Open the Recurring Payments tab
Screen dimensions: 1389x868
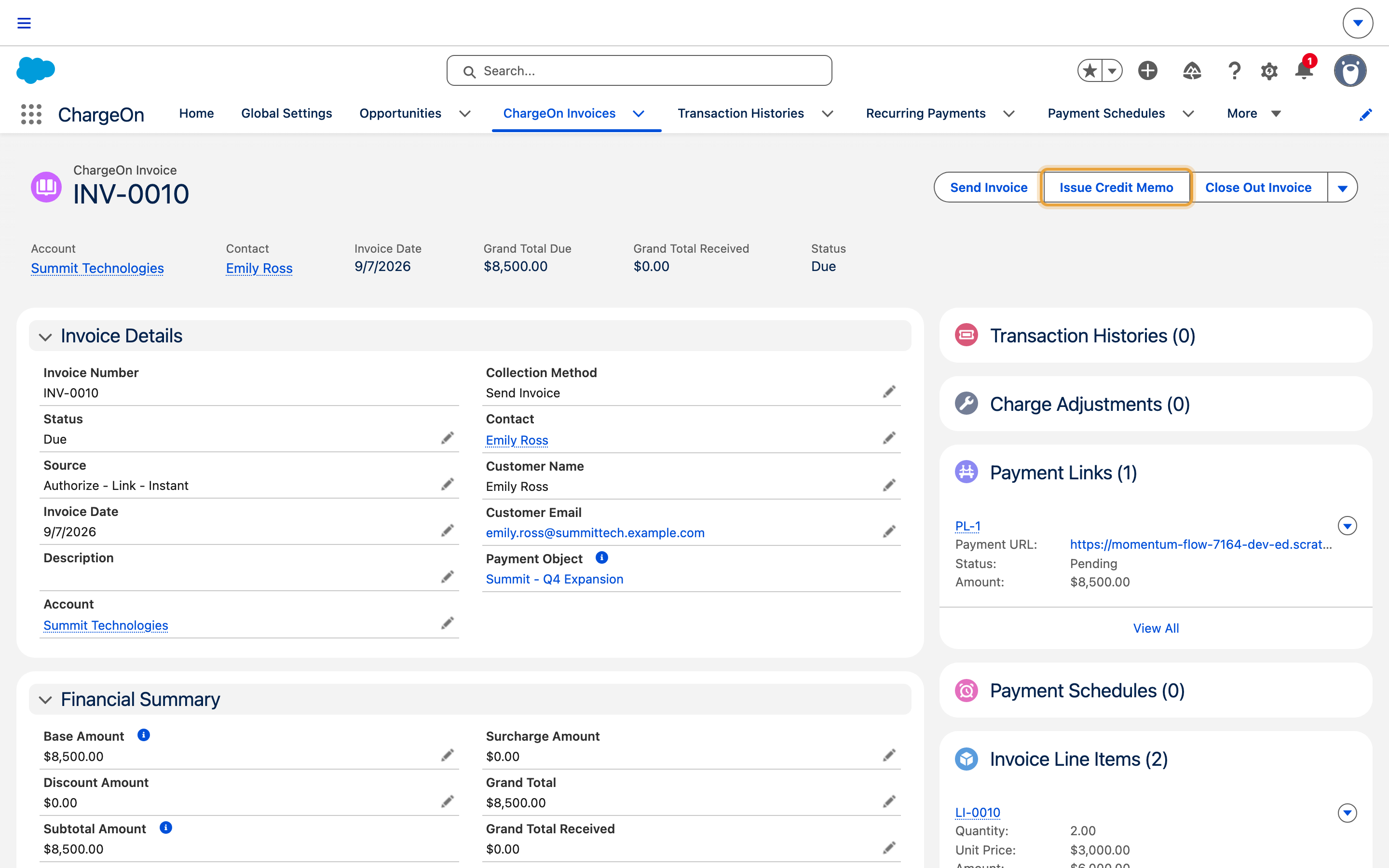tap(926, 114)
